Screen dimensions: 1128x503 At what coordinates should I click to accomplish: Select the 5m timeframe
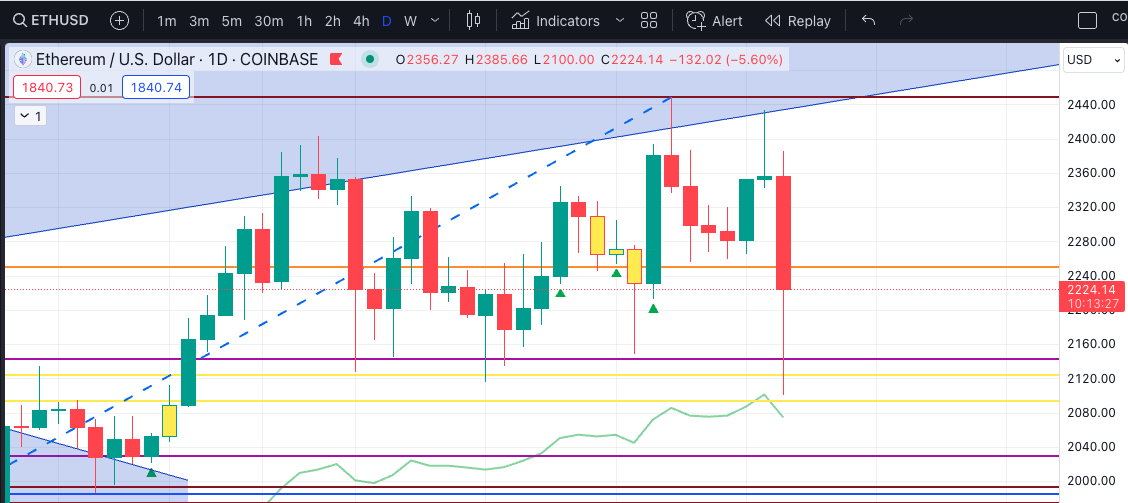pyautogui.click(x=232, y=21)
